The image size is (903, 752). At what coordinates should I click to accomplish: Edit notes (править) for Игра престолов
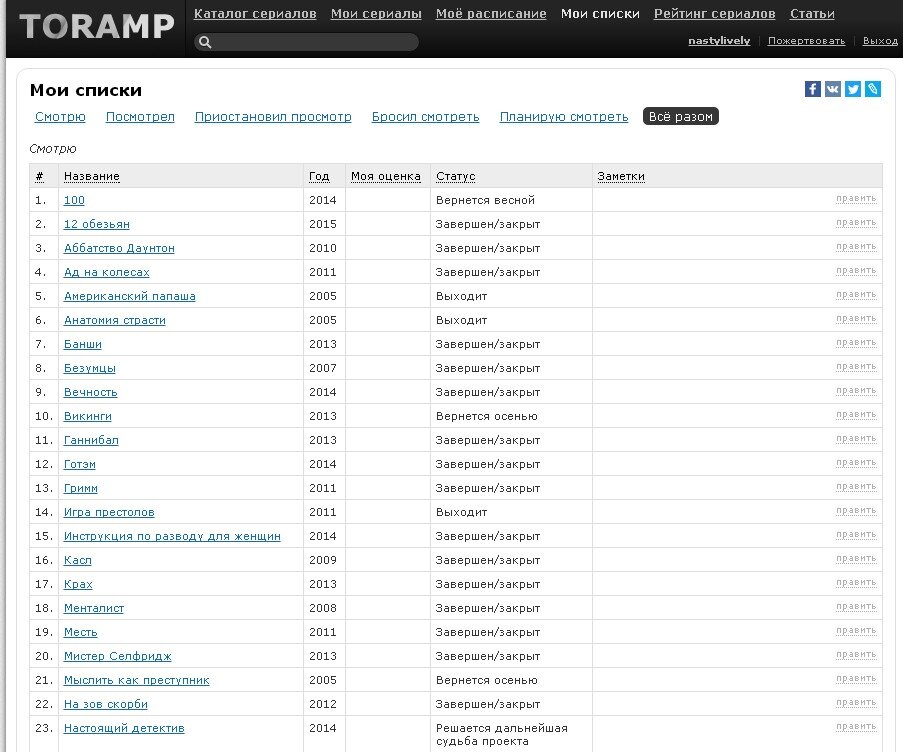pyautogui.click(x=856, y=511)
